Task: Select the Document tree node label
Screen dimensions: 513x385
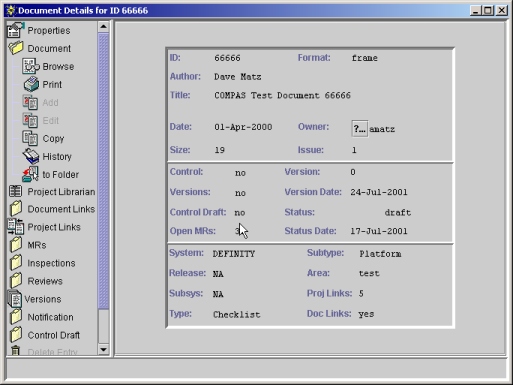Action: click(x=49, y=49)
